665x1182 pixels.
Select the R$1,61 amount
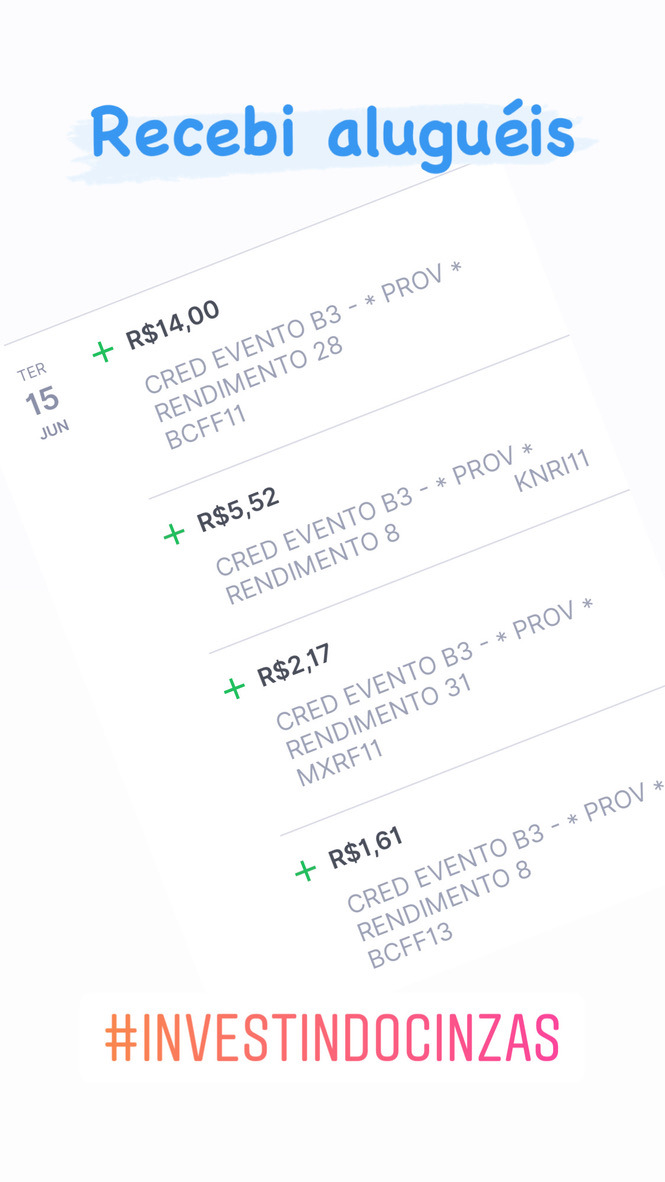click(366, 848)
